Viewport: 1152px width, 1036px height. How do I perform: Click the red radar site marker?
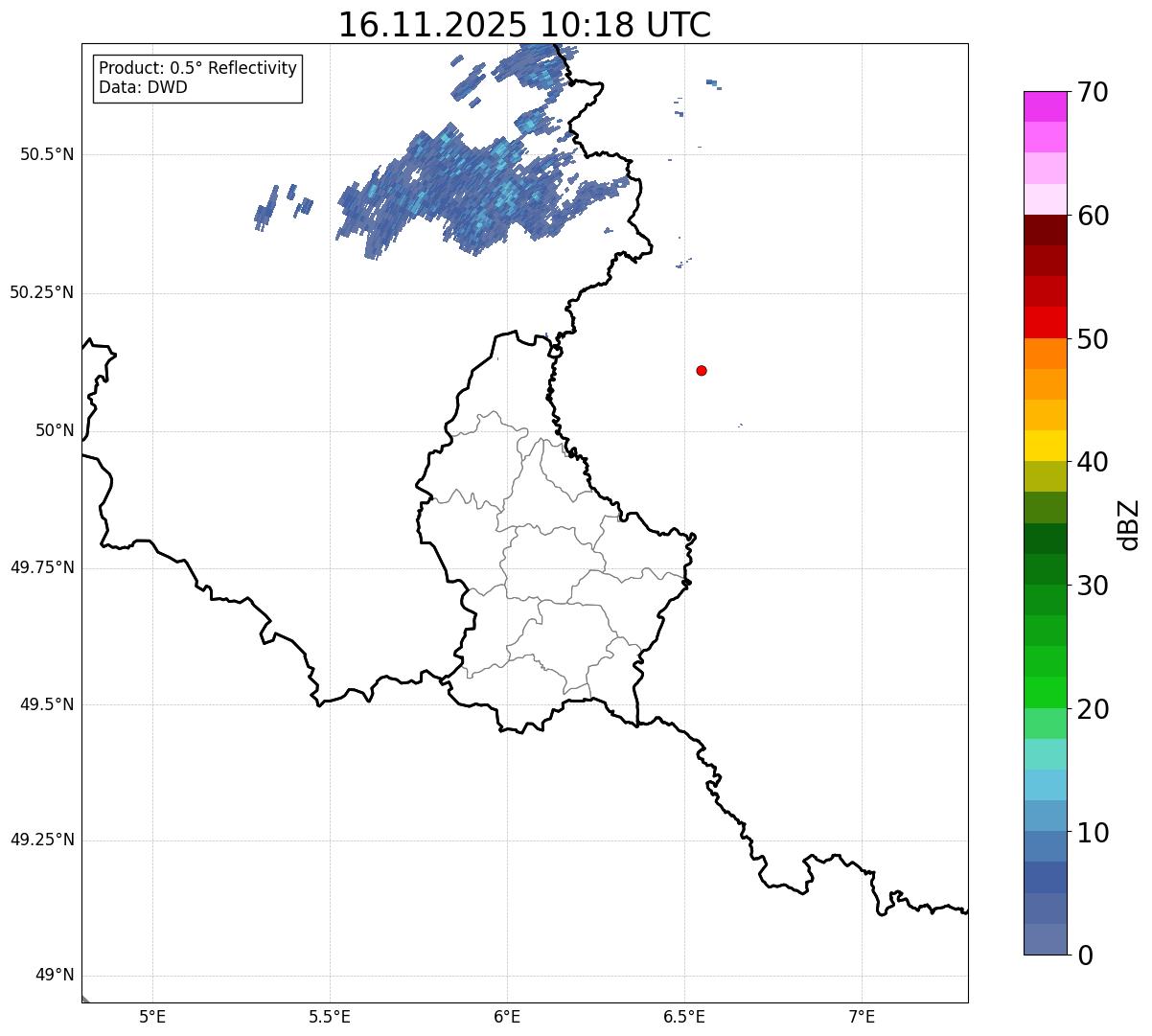point(702,370)
